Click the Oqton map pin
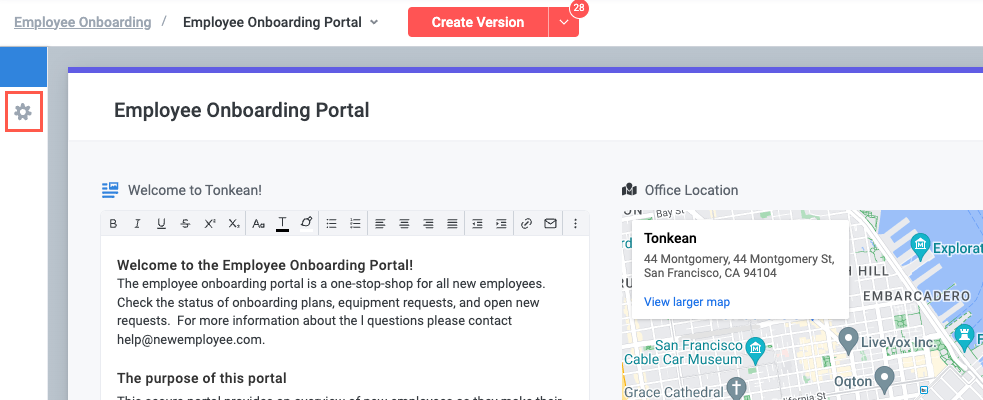The height and width of the screenshot is (400, 983). [885, 379]
